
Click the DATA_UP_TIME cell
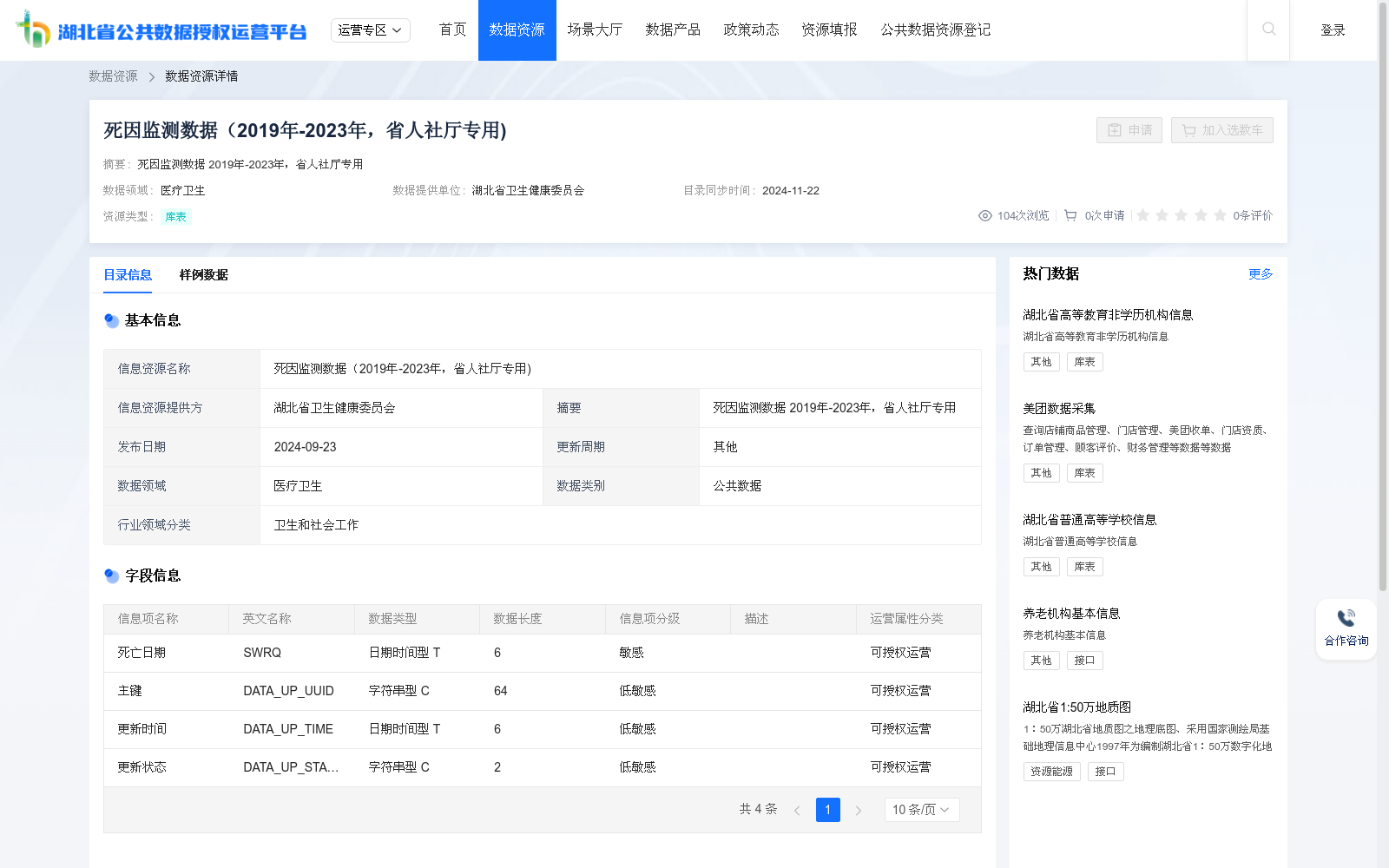coord(288,729)
